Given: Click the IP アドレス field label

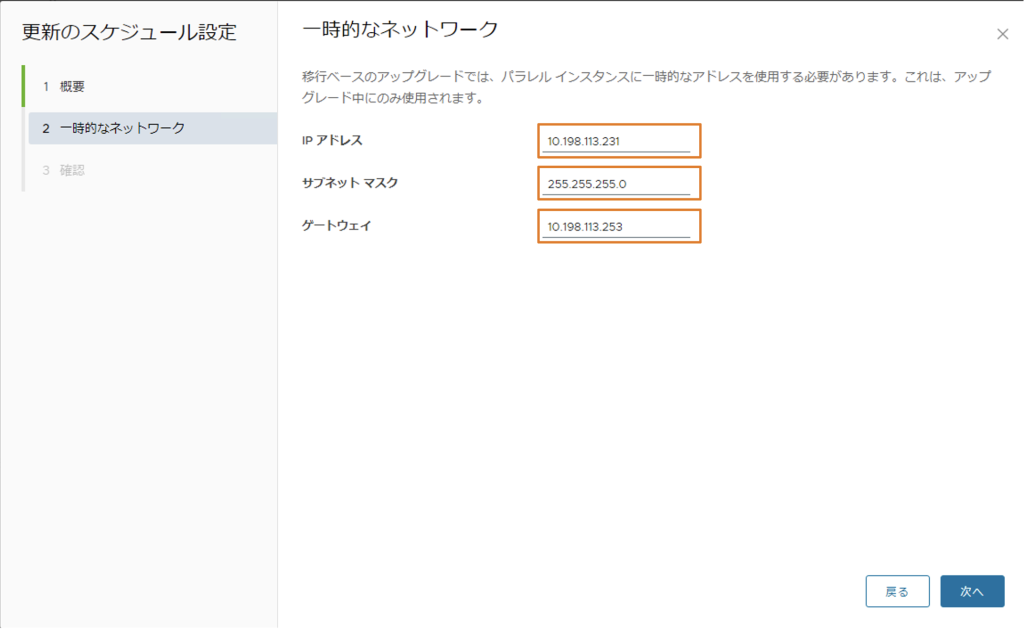Looking at the screenshot, I should (332, 141).
